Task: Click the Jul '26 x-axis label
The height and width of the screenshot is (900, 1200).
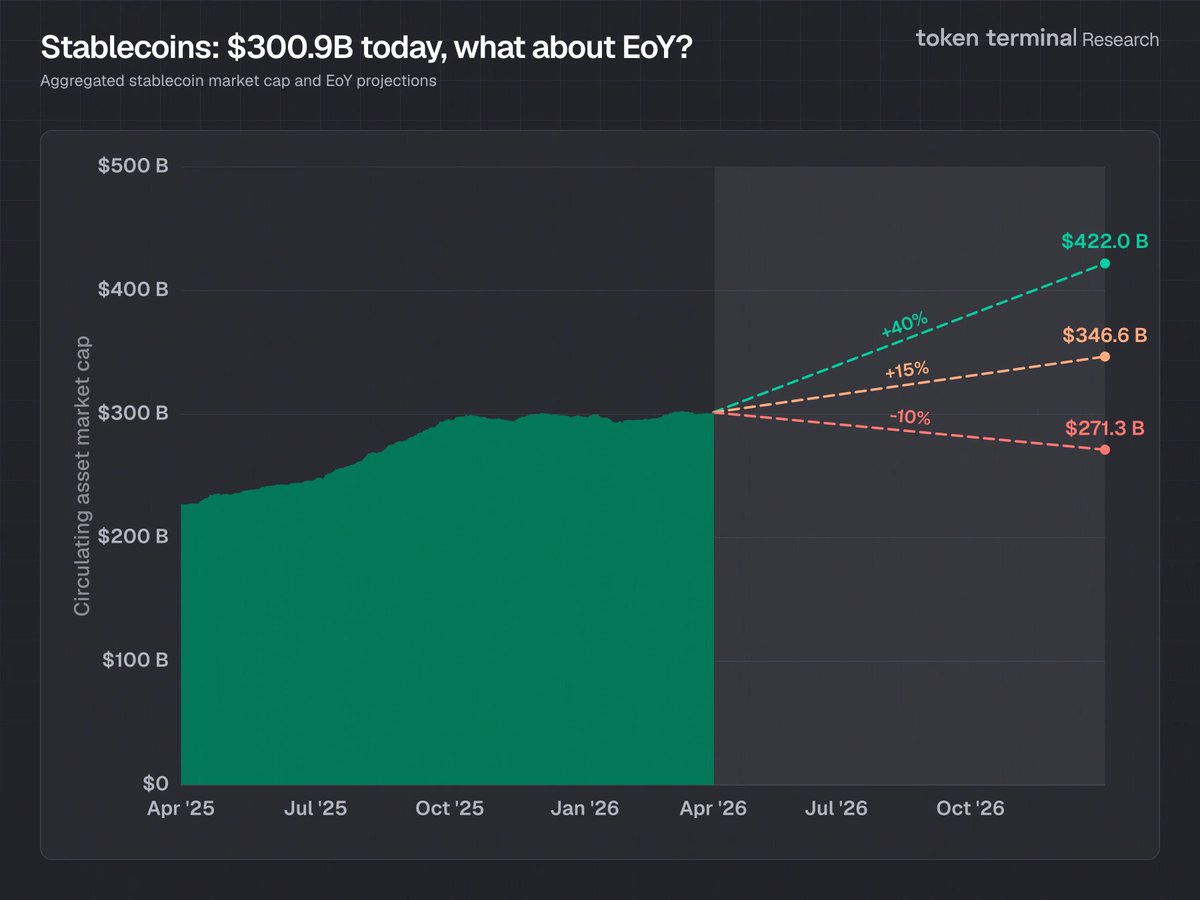Action: [837, 808]
